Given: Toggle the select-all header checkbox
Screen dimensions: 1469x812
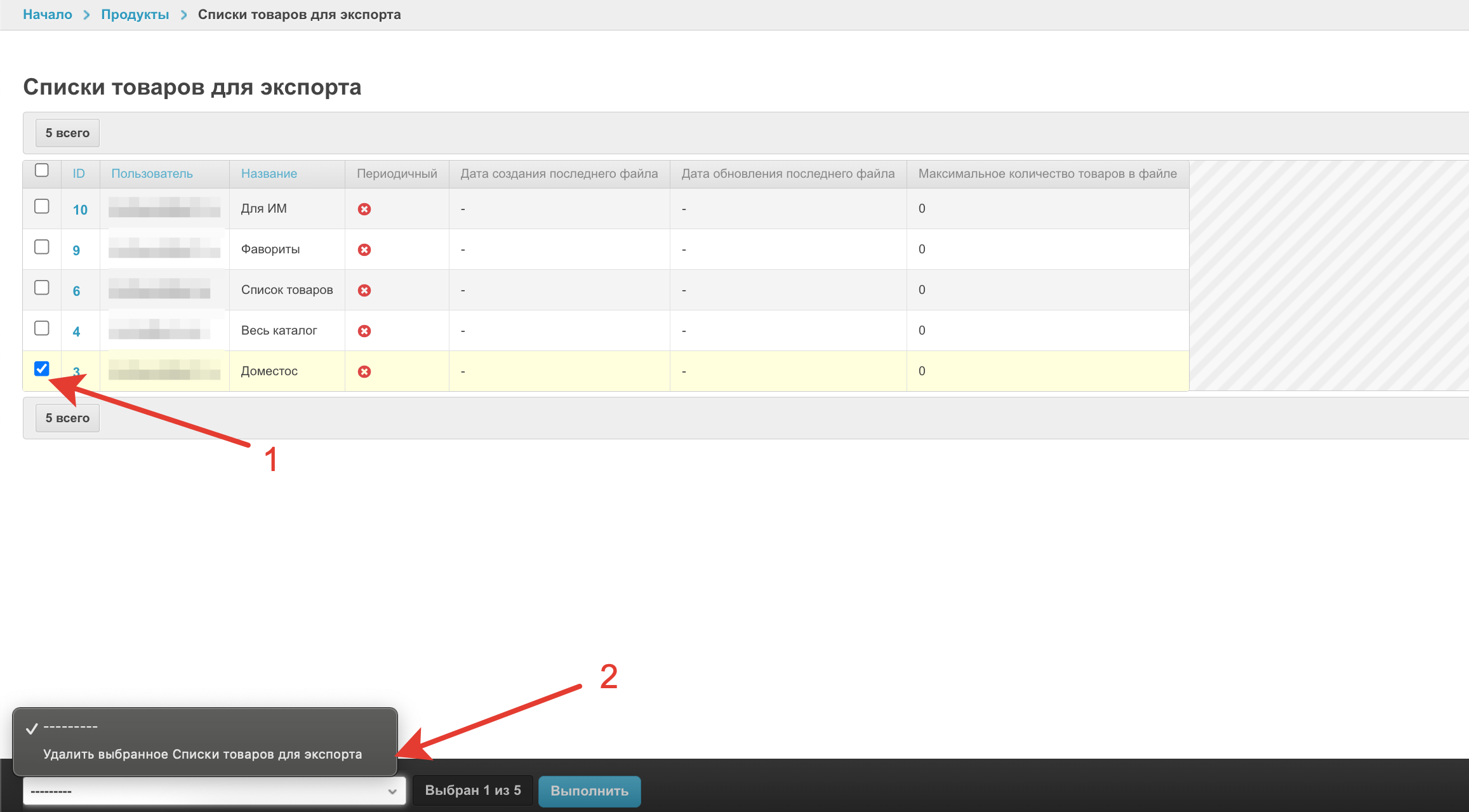Looking at the screenshot, I should point(42,170).
